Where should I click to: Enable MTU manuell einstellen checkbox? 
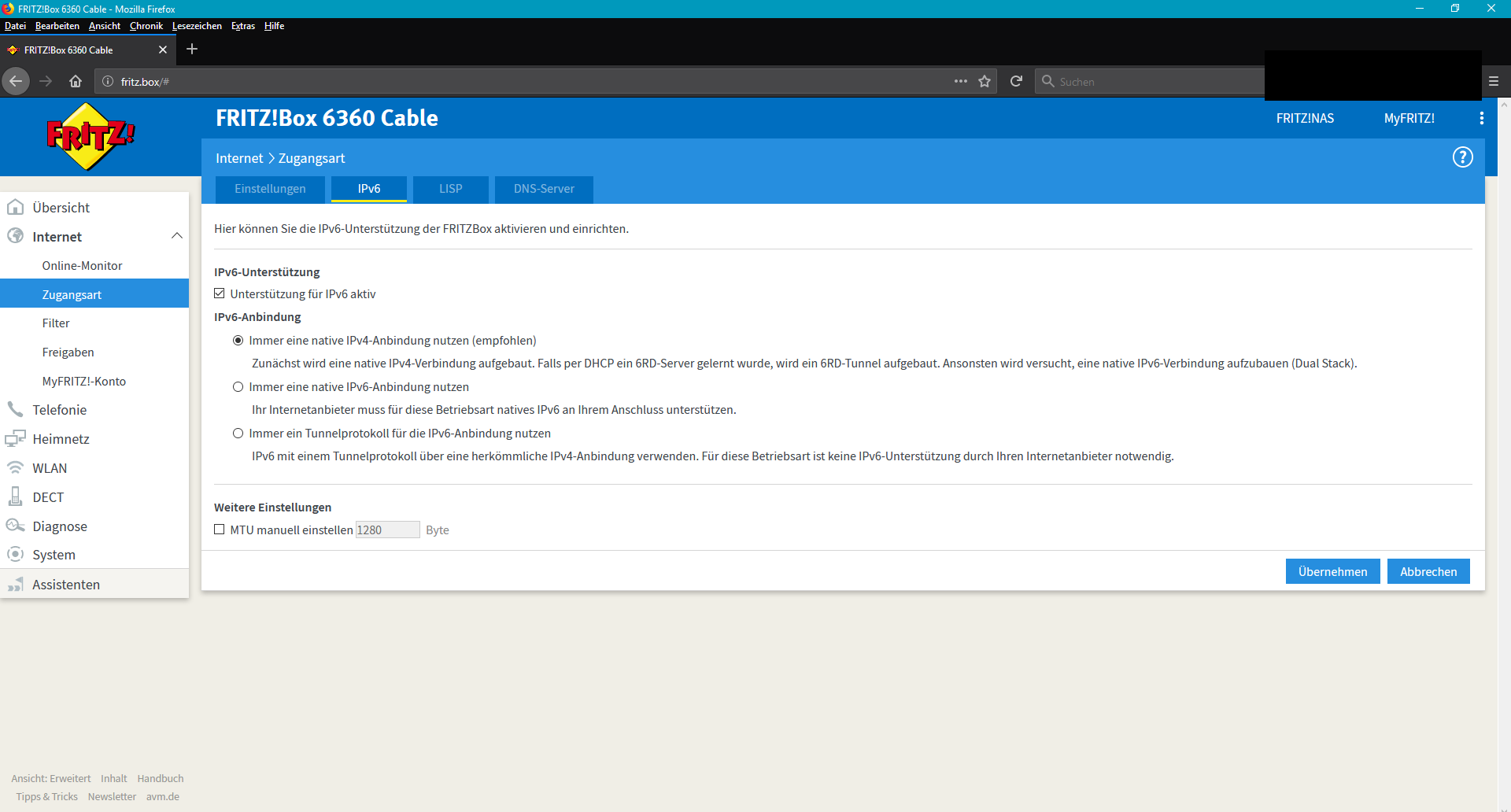[x=220, y=530]
